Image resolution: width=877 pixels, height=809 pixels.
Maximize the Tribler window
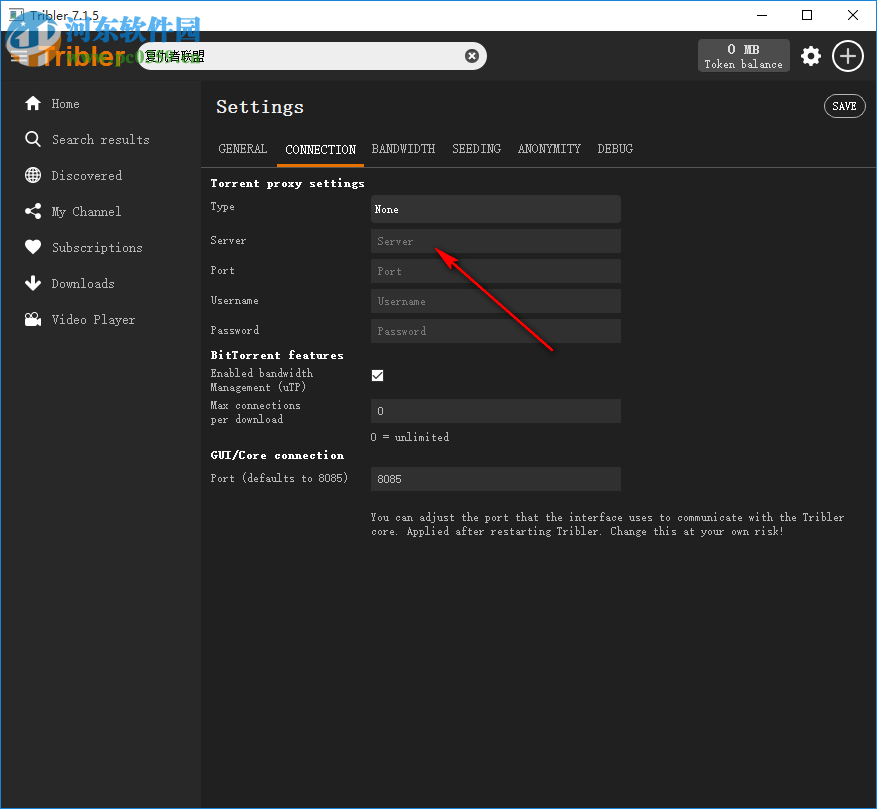coord(807,15)
